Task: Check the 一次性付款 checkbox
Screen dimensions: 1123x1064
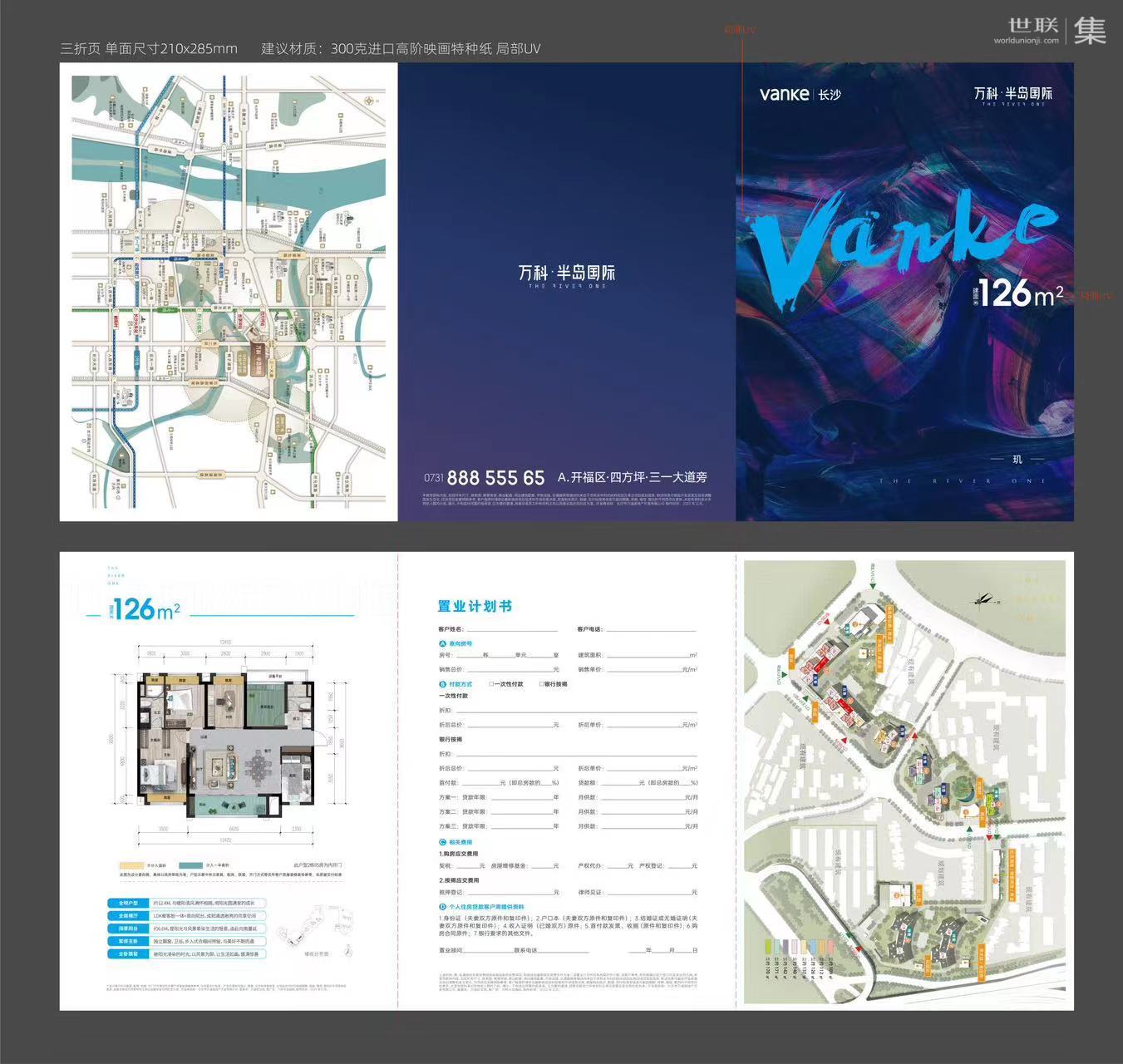Action: point(491,684)
